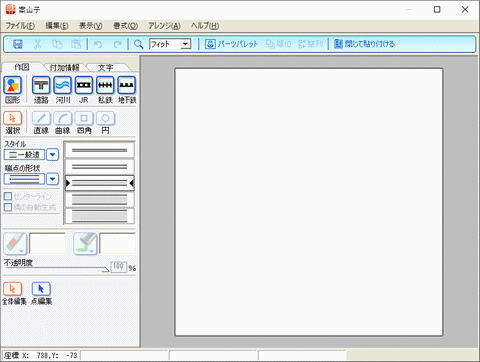
Task: Click the paste clipboard icon
Action: coord(76,44)
